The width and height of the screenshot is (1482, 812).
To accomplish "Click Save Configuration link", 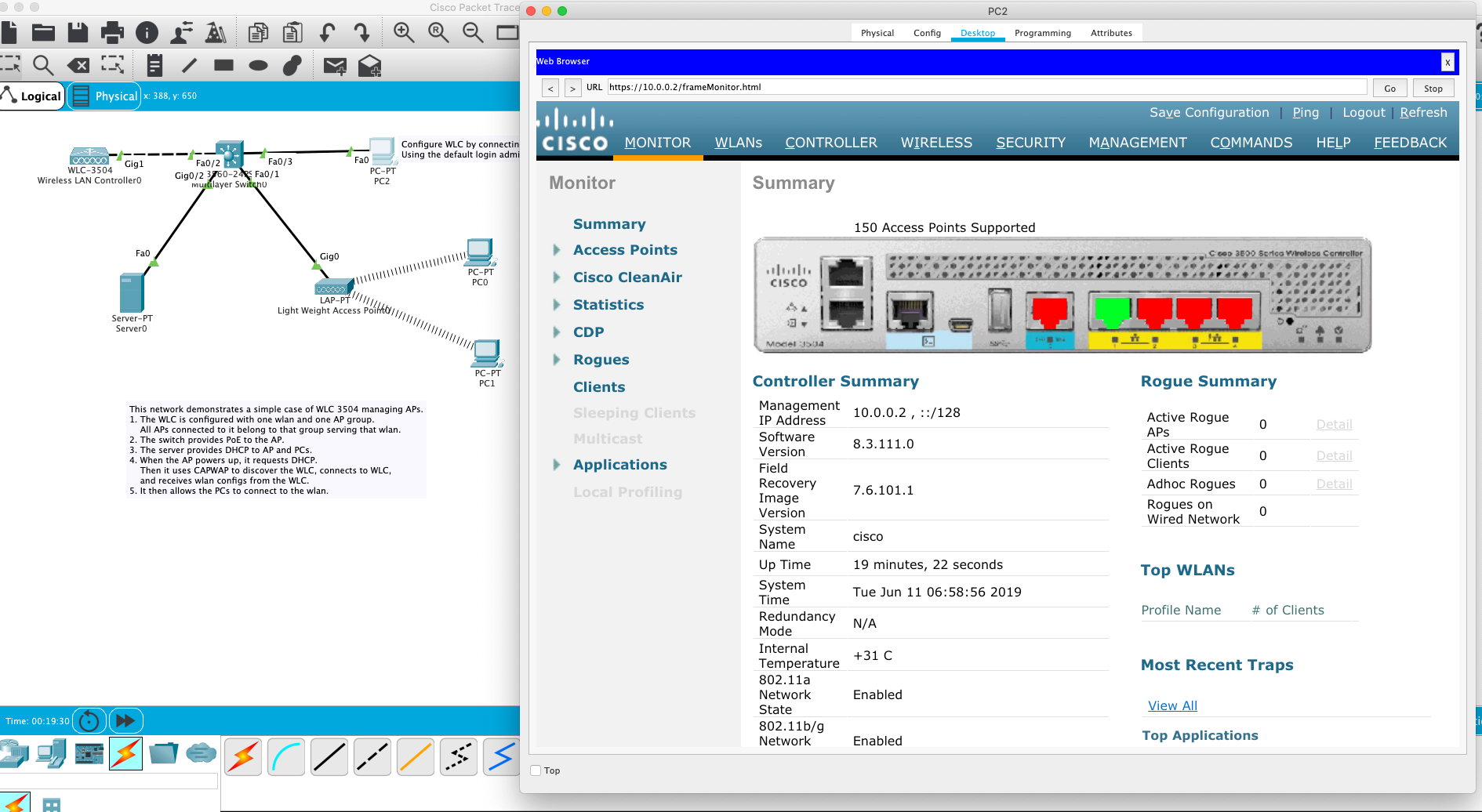I will point(1209,113).
